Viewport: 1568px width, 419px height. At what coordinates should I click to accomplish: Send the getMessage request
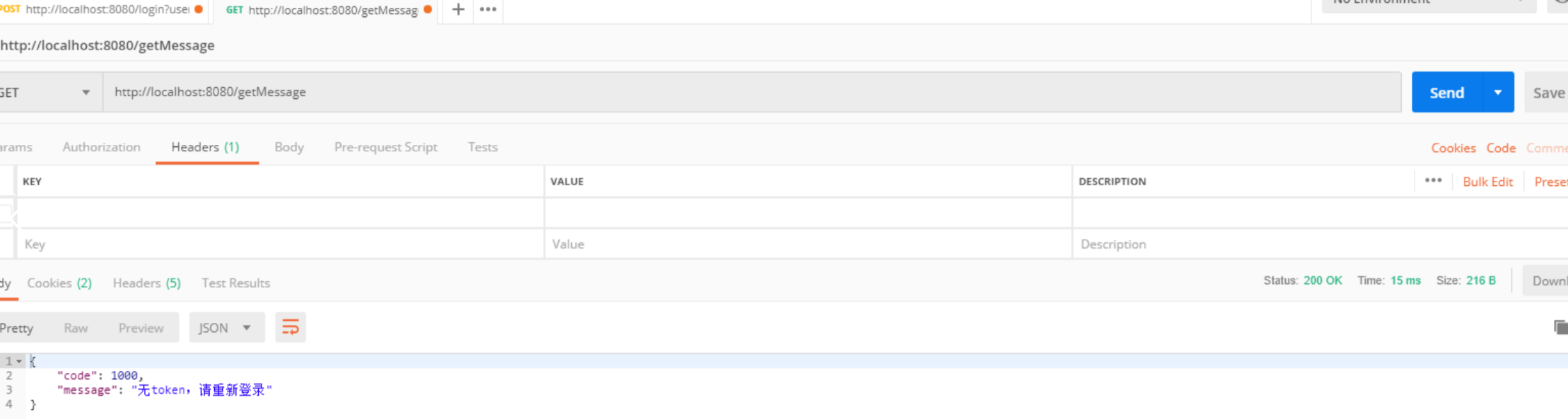1447,92
